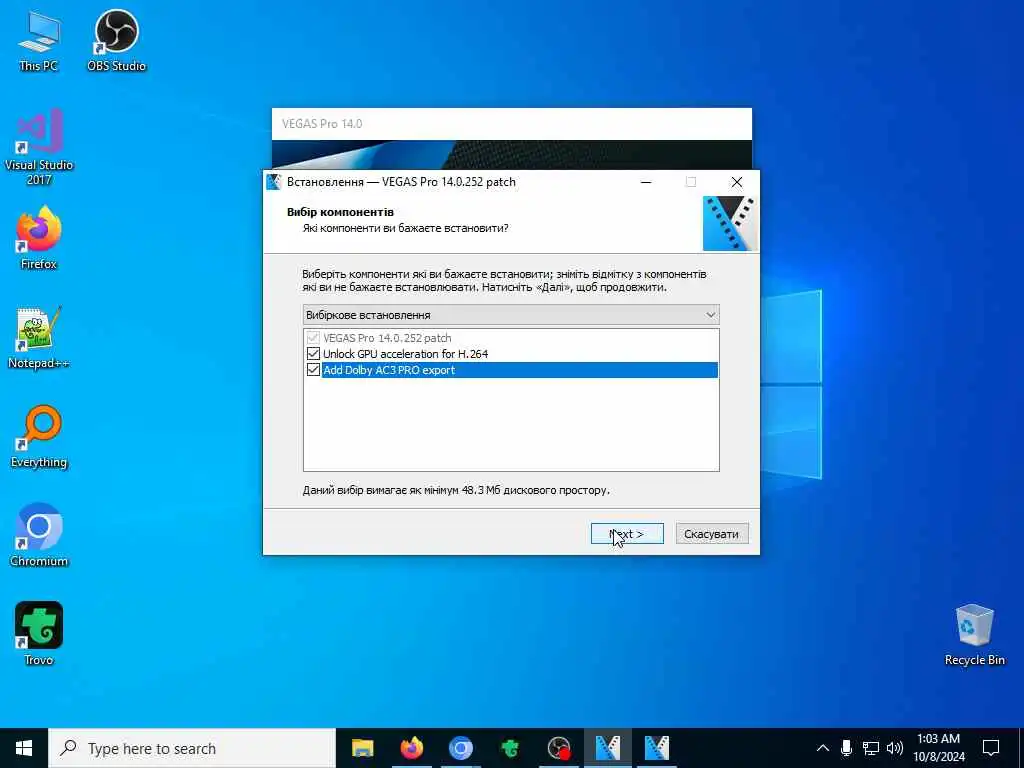Screen dimensions: 1024x768
Task: Select the 'Unlock GPU acceleration for H.264' row text
Action: pos(406,354)
